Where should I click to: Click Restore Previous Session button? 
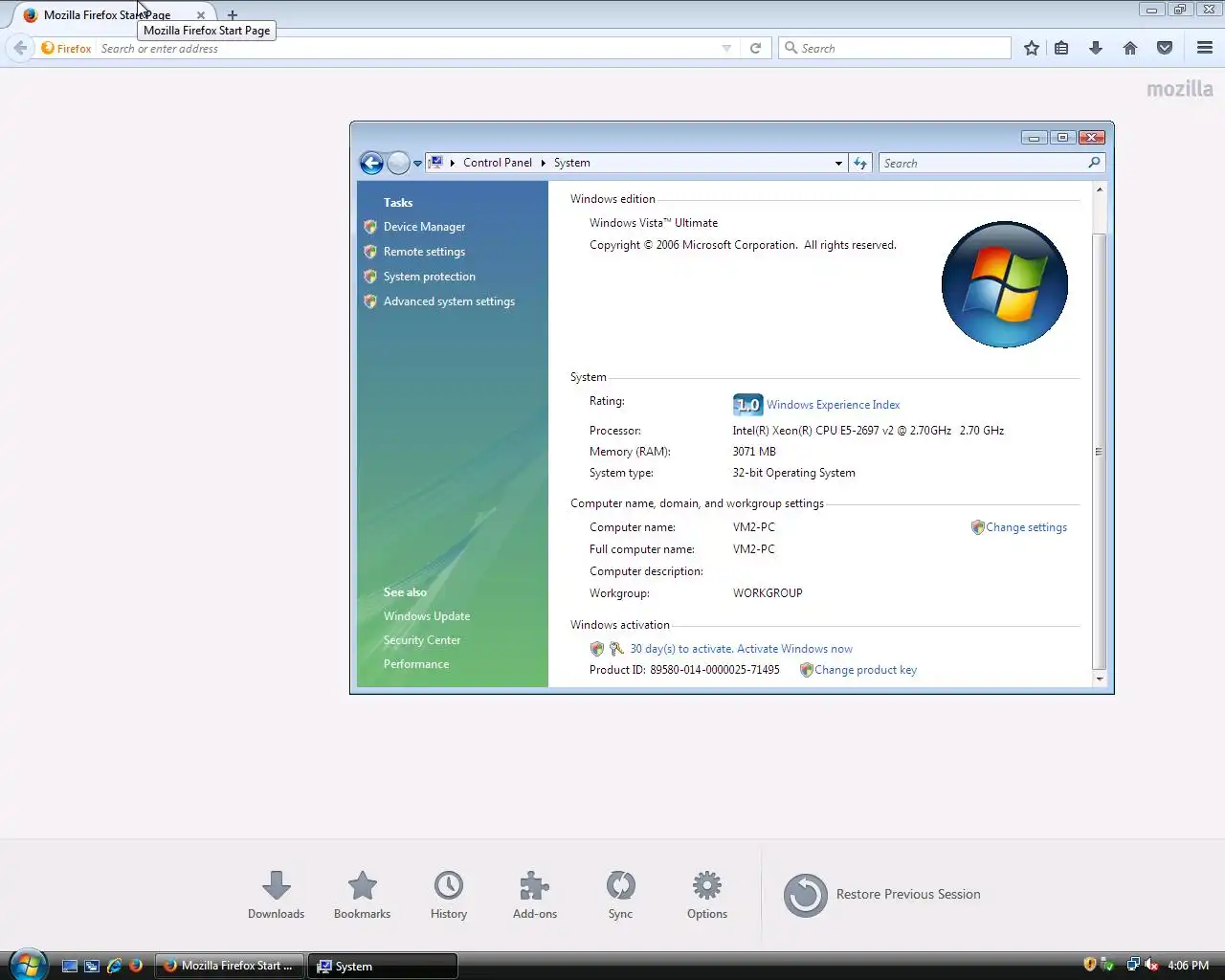coord(882,895)
